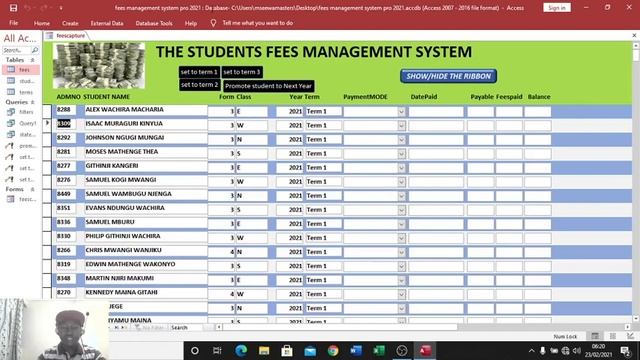640x360 pixels.
Task: Open PaymentMODE dropdown for Alex Wachira Macharia
Action: [x=401, y=111]
